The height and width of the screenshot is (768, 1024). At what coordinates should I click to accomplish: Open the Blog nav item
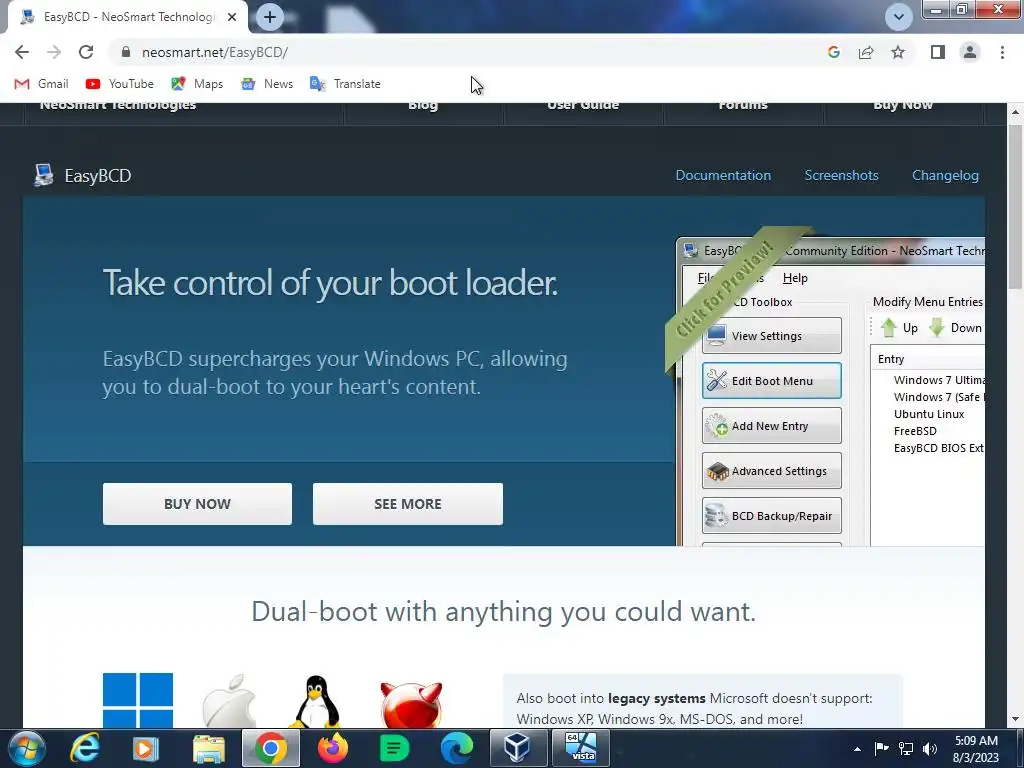coord(423,106)
